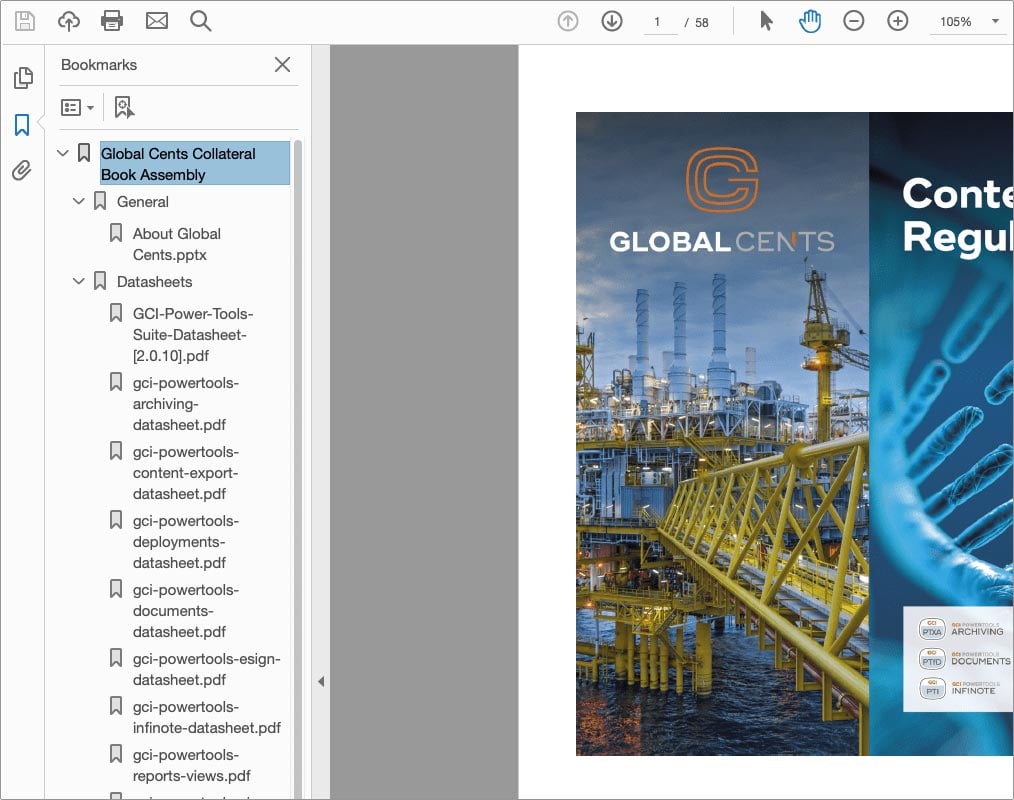
Task: Select the Datasheets bookmark
Action: pyautogui.click(x=155, y=282)
